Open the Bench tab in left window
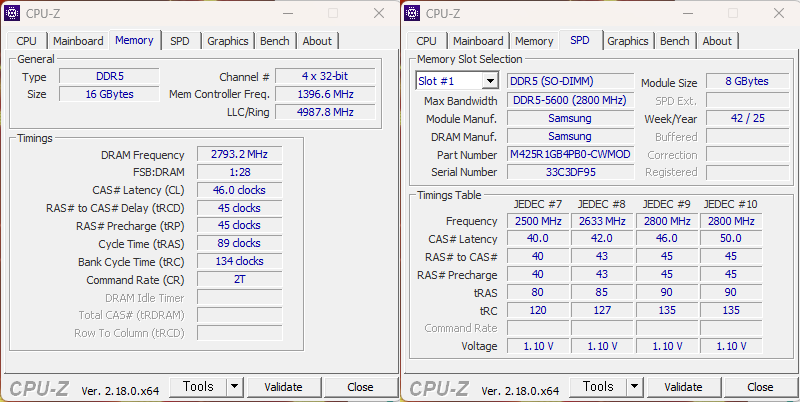 tap(274, 41)
